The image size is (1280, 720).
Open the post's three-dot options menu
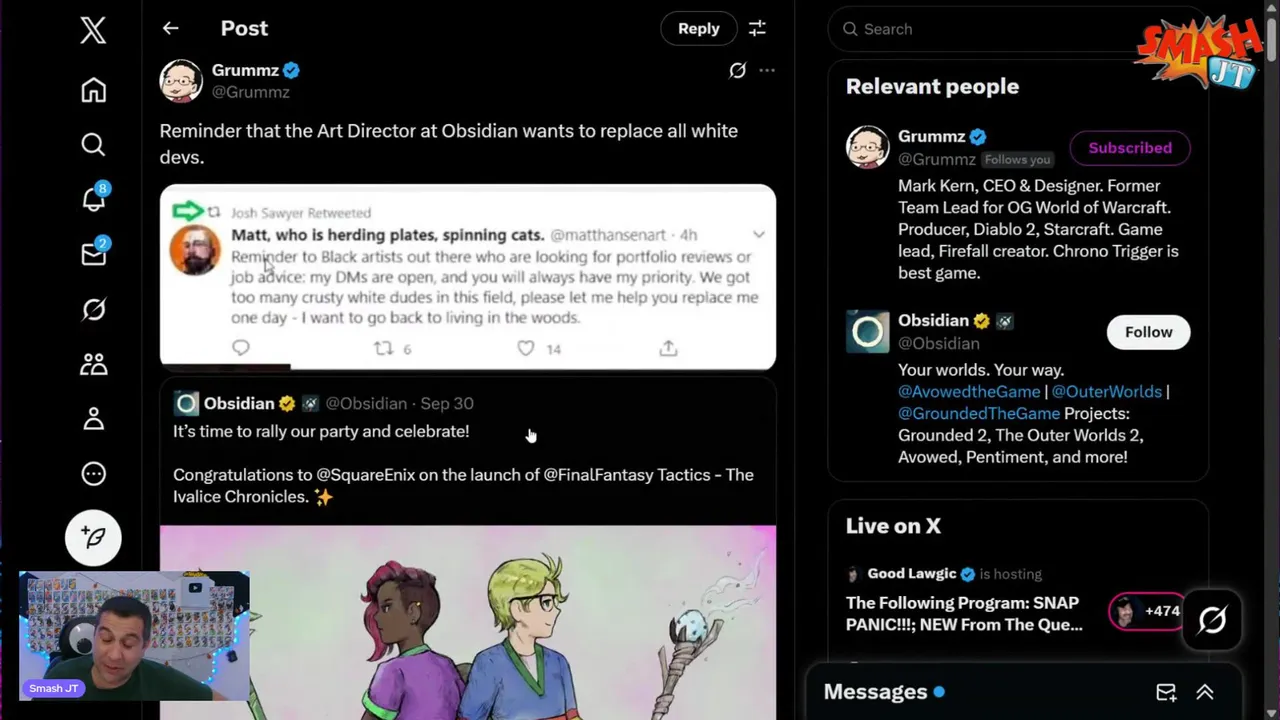click(767, 70)
